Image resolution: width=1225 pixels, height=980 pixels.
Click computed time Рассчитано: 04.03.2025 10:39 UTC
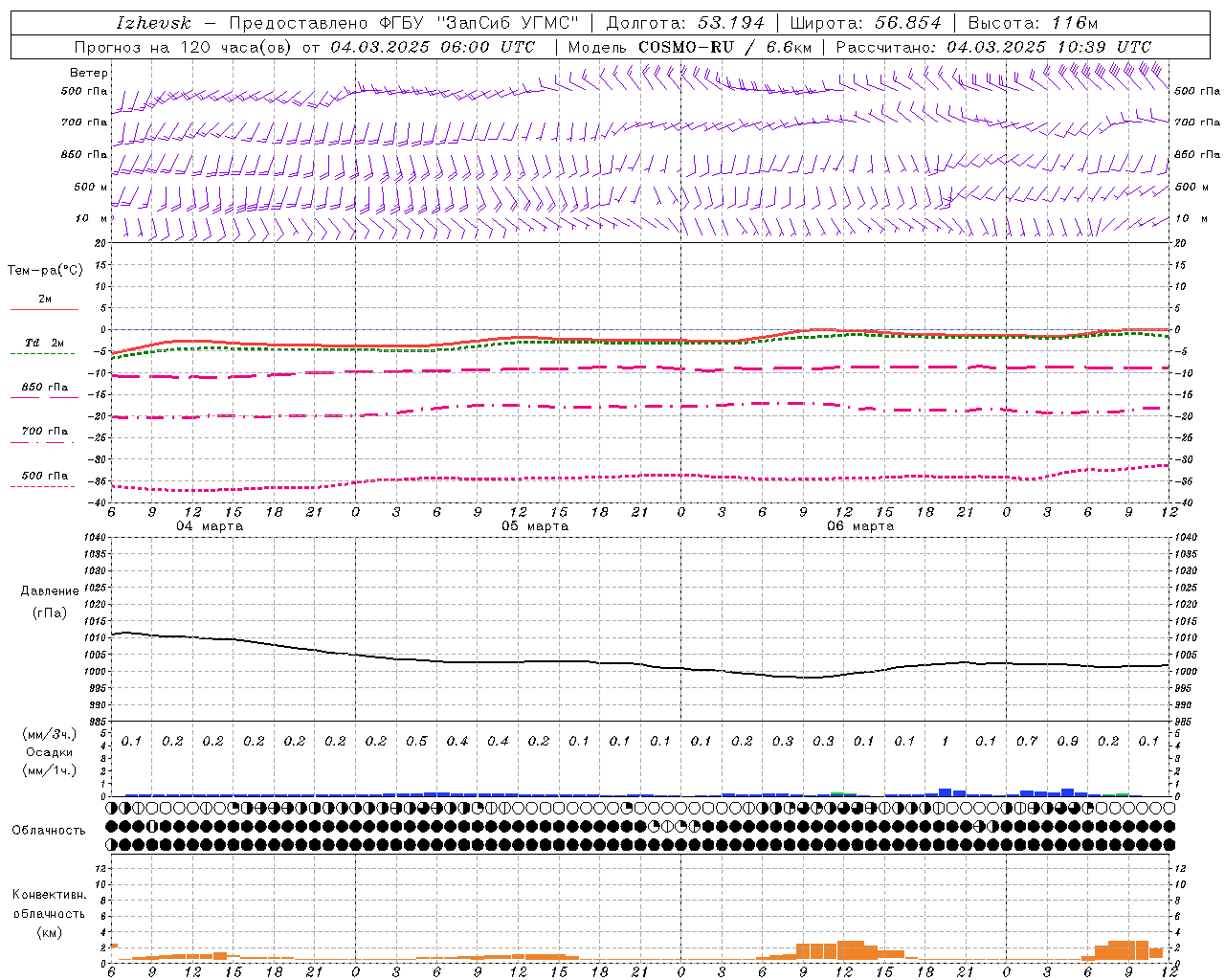[993, 47]
